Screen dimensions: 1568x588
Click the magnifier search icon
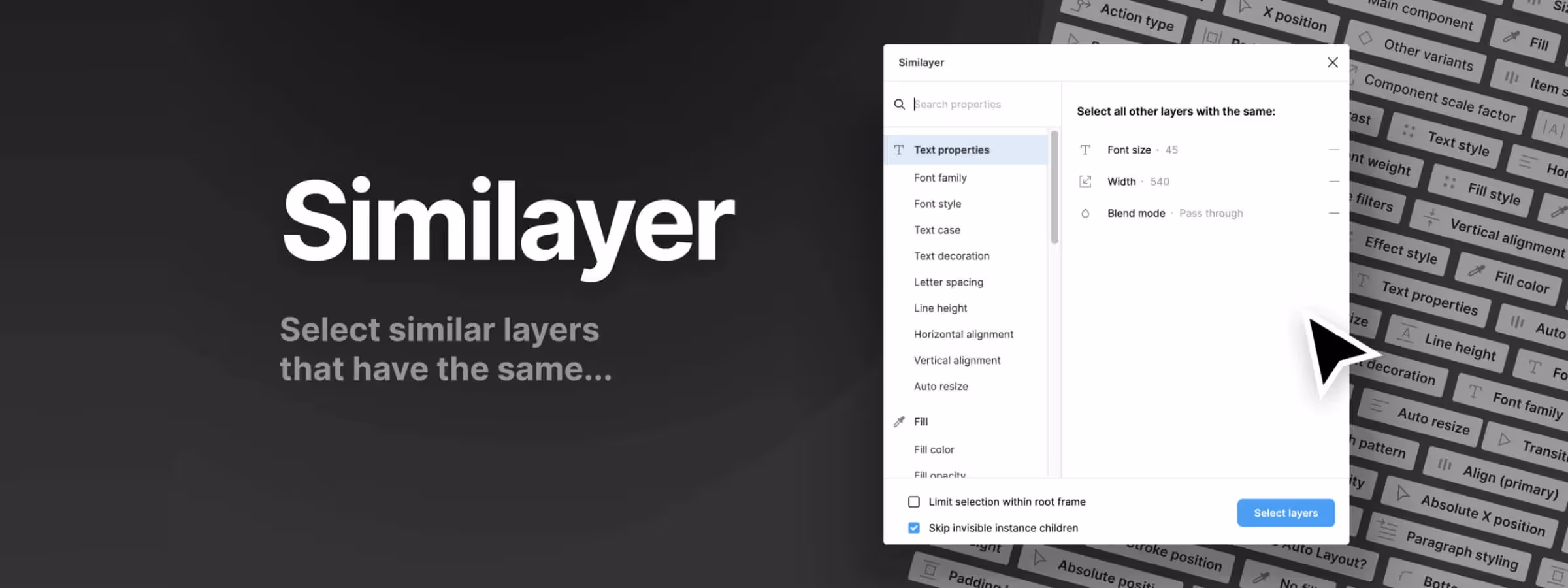(x=900, y=105)
